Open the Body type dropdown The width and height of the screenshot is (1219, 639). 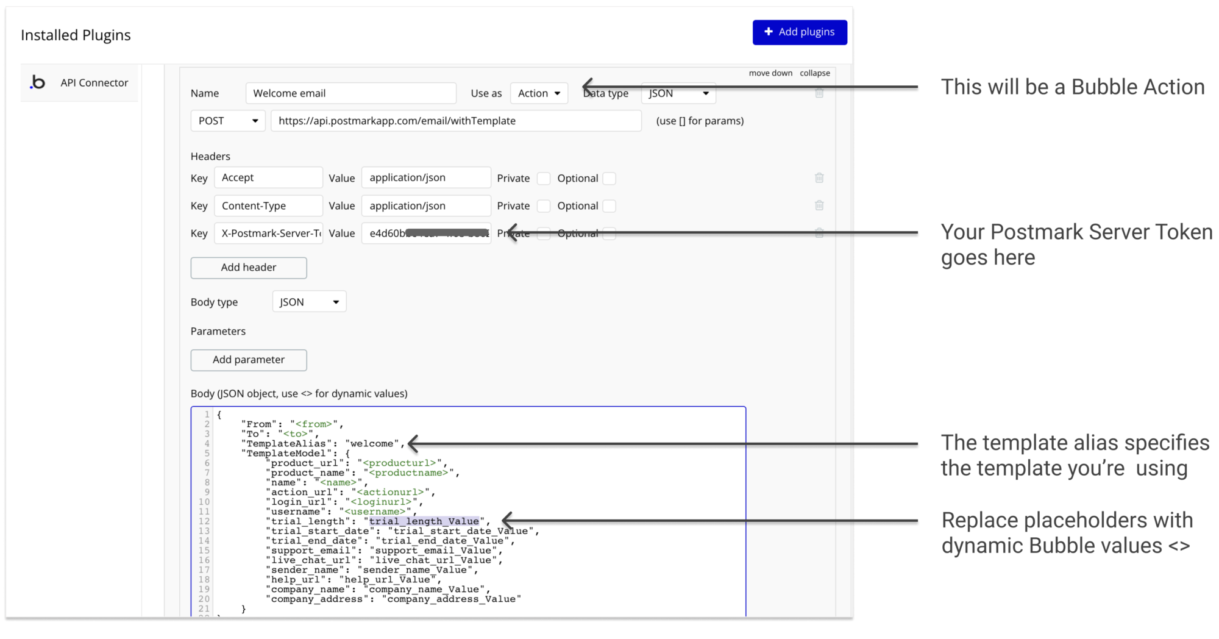pos(308,301)
